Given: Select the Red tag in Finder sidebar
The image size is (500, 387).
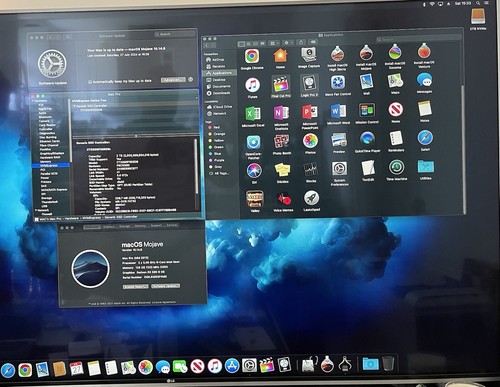Looking at the screenshot, I should 216,127.
